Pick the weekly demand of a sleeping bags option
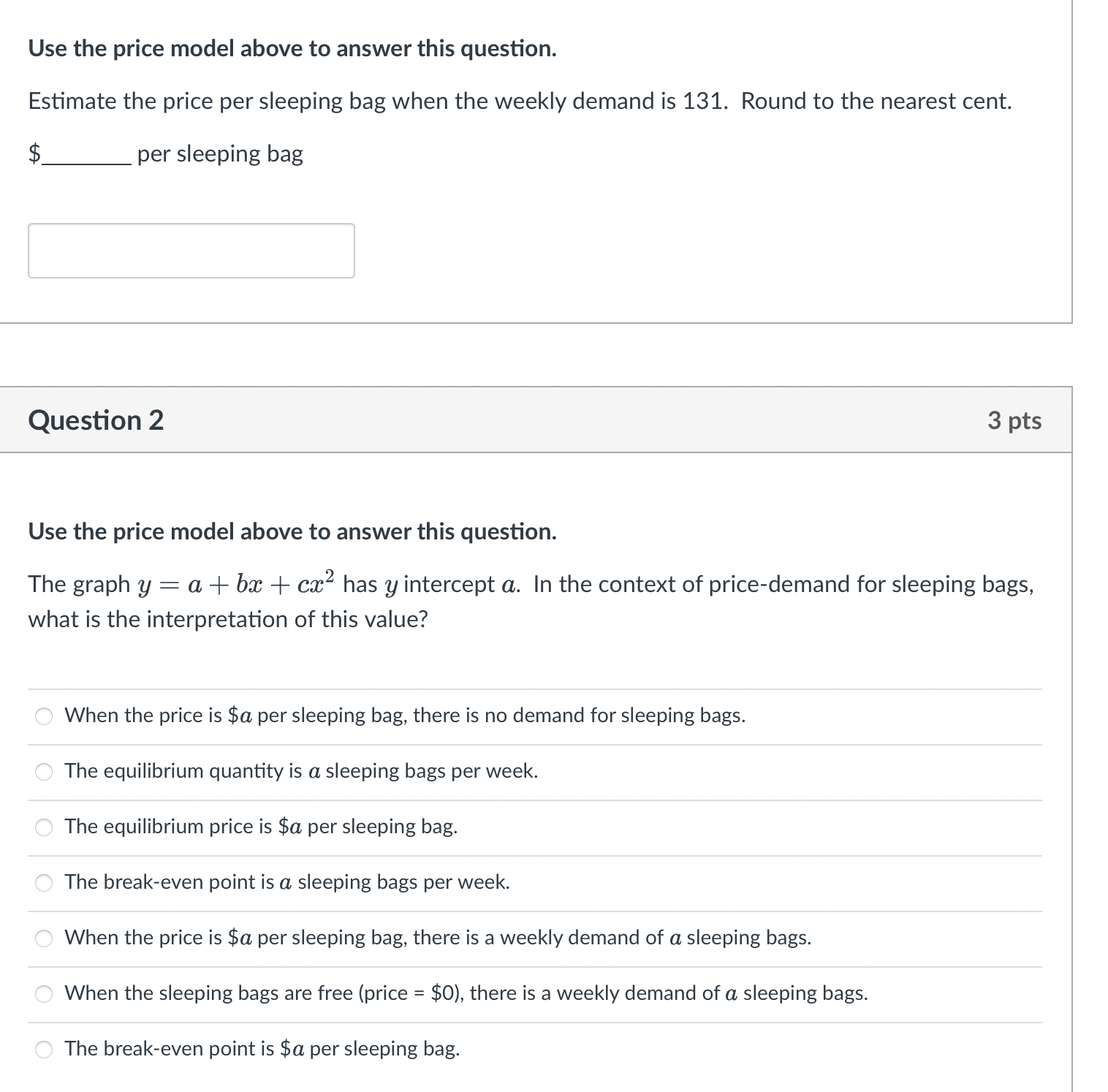This screenshot has width=1108, height=1092. click(43, 939)
